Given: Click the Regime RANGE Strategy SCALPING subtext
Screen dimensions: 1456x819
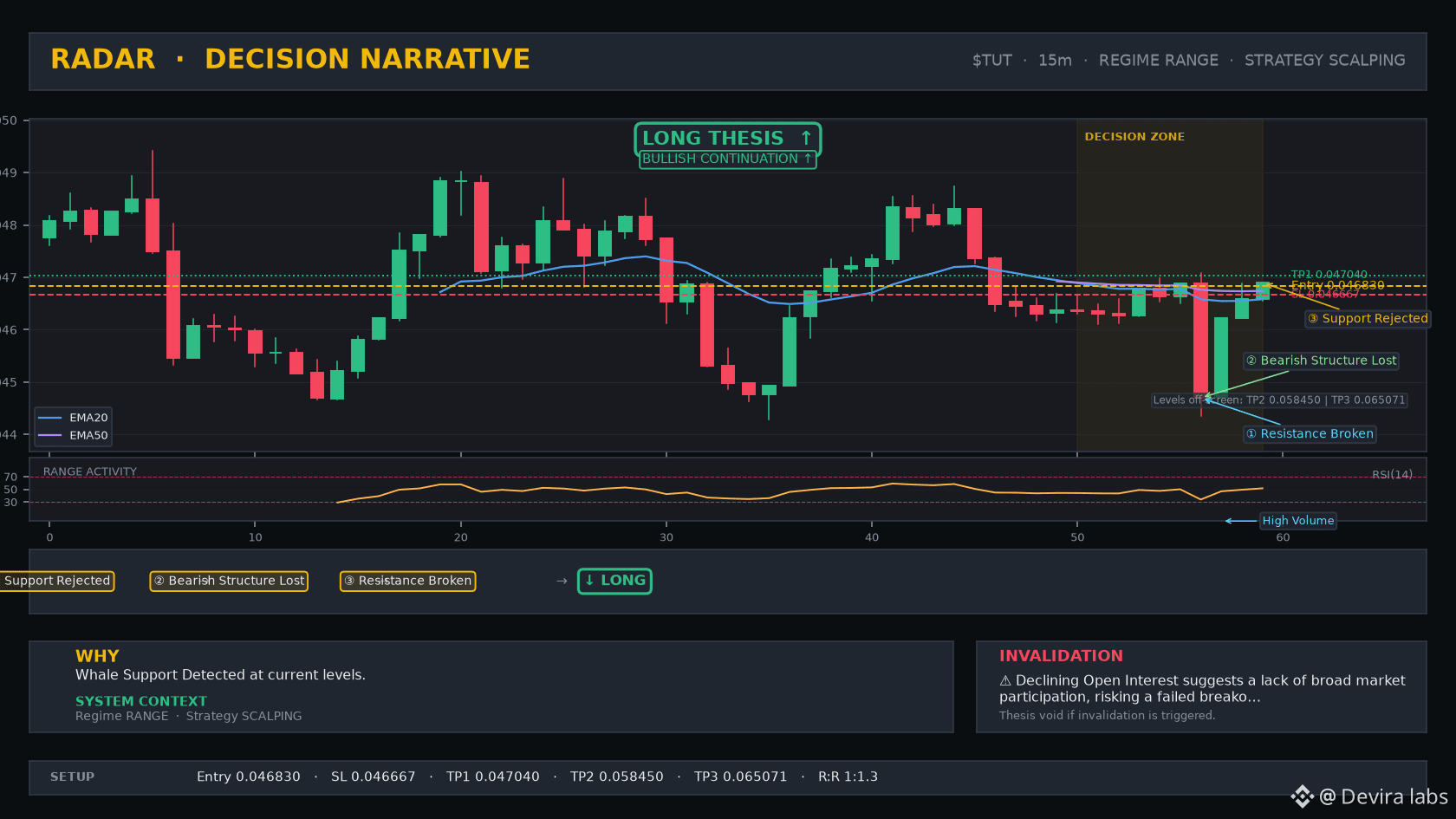Looking at the screenshot, I should click(x=189, y=716).
